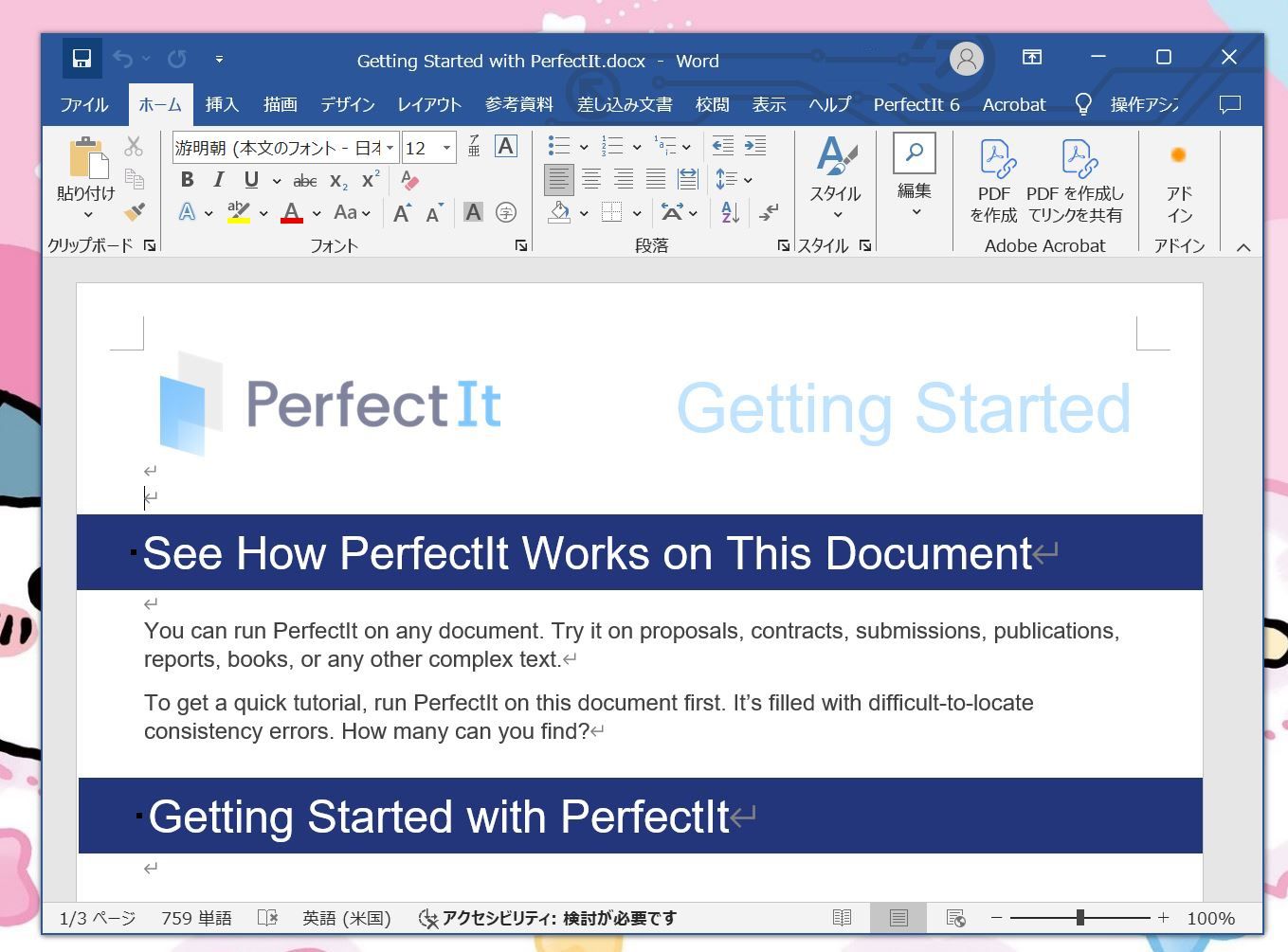
Task: Open phonetic guide (ruby) tool
Action: click(474, 147)
